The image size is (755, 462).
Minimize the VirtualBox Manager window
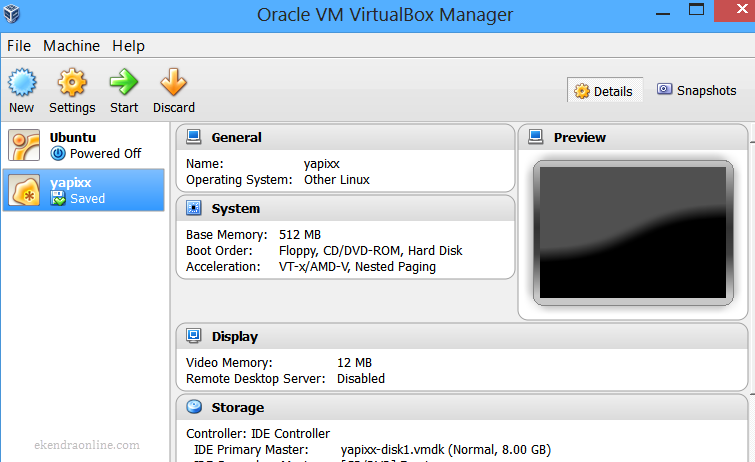tap(663, 12)
